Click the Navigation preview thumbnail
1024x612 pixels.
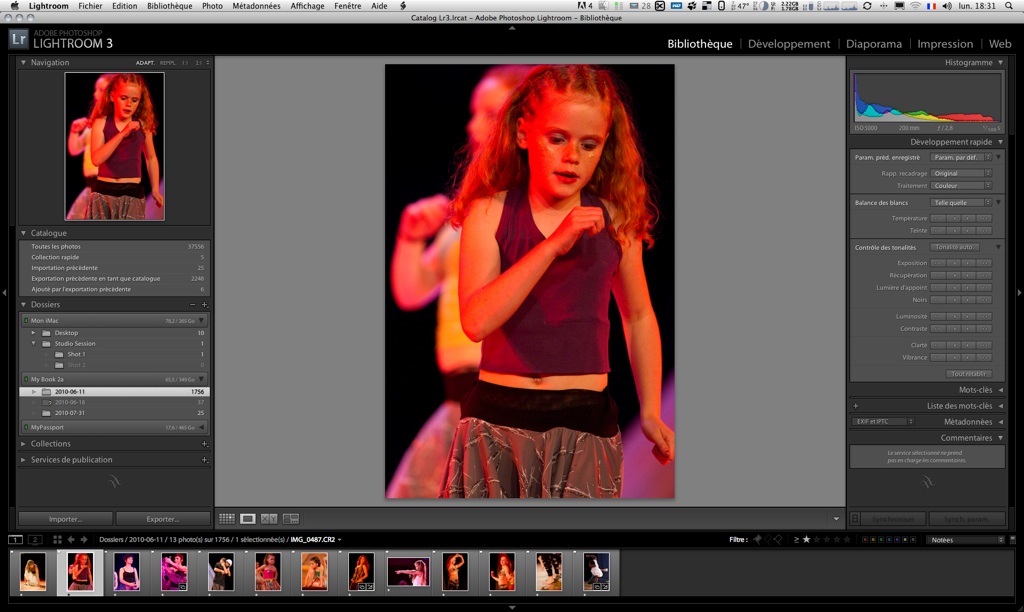tap(114, 146)
